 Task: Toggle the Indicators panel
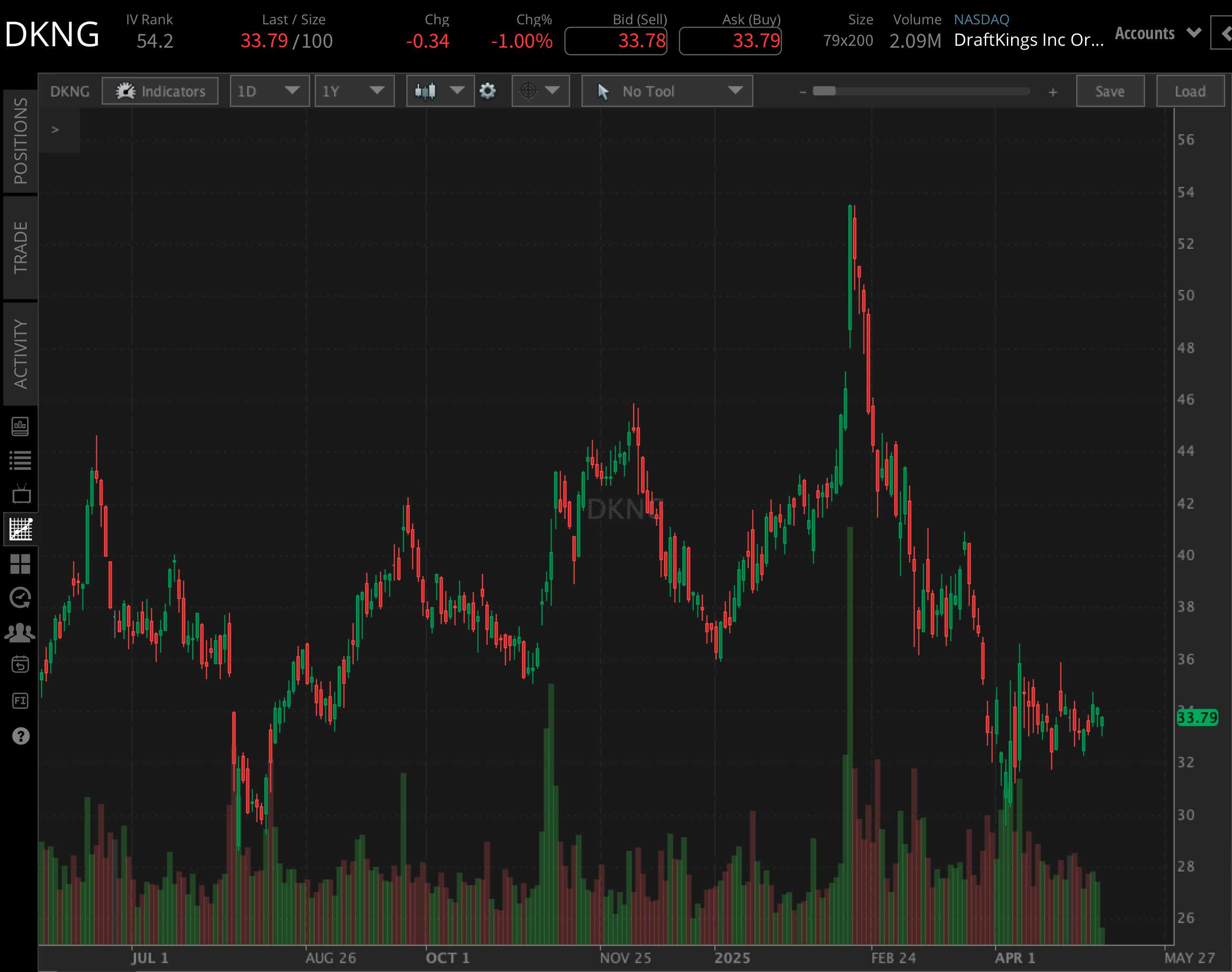pos(160,91)
